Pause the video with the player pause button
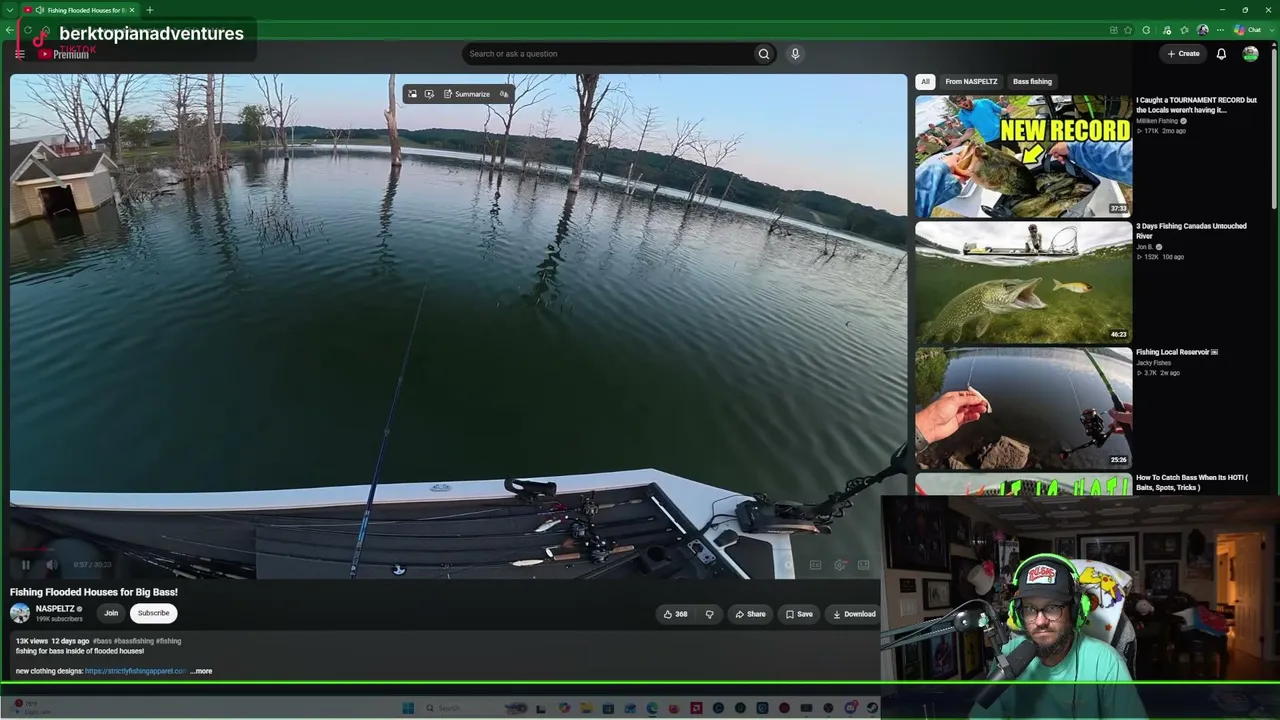Image resolution: width=1280 pixels, height=720 pixels. click(25, 565)
